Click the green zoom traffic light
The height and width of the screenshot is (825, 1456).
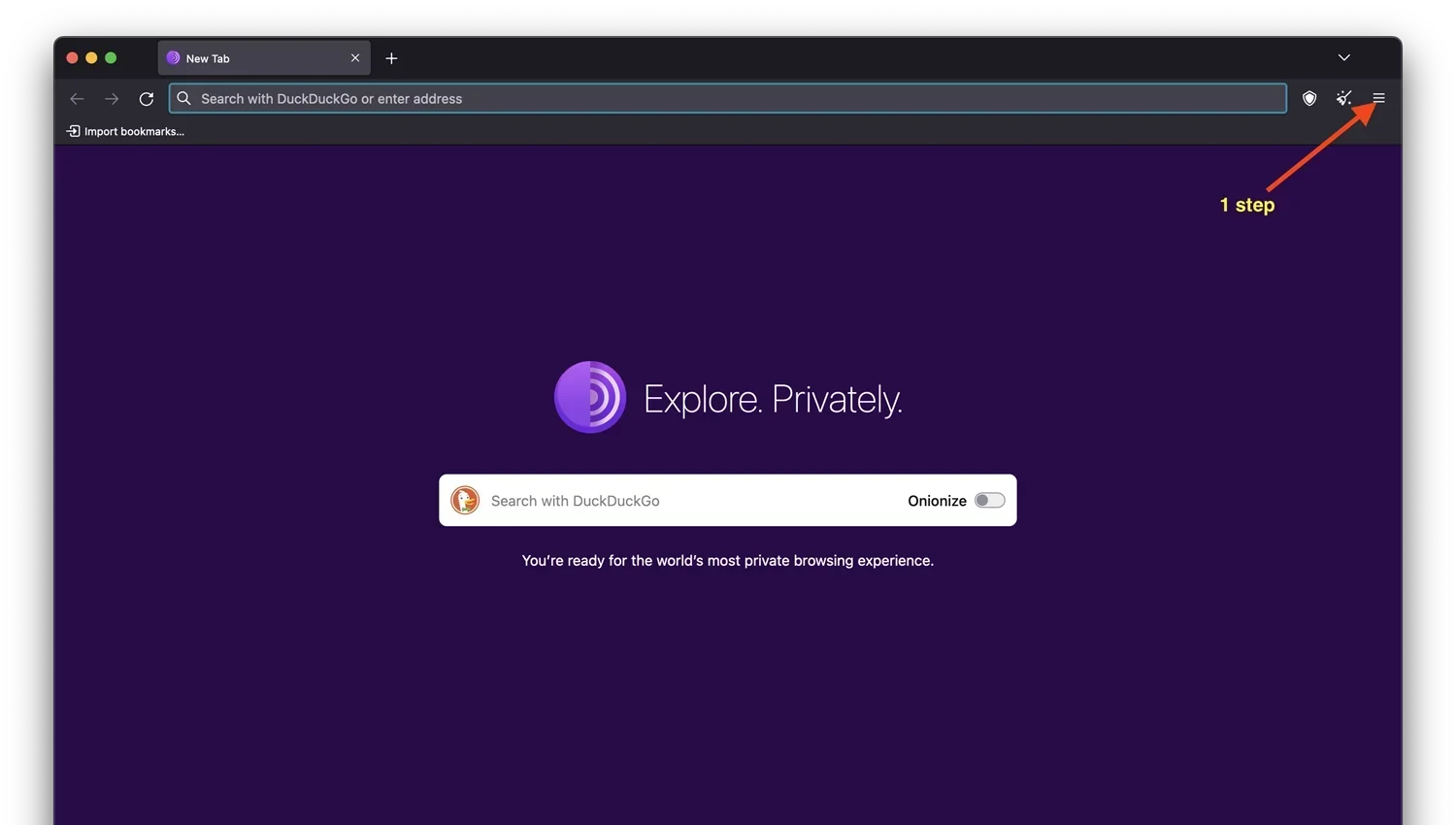coord(111,57)
